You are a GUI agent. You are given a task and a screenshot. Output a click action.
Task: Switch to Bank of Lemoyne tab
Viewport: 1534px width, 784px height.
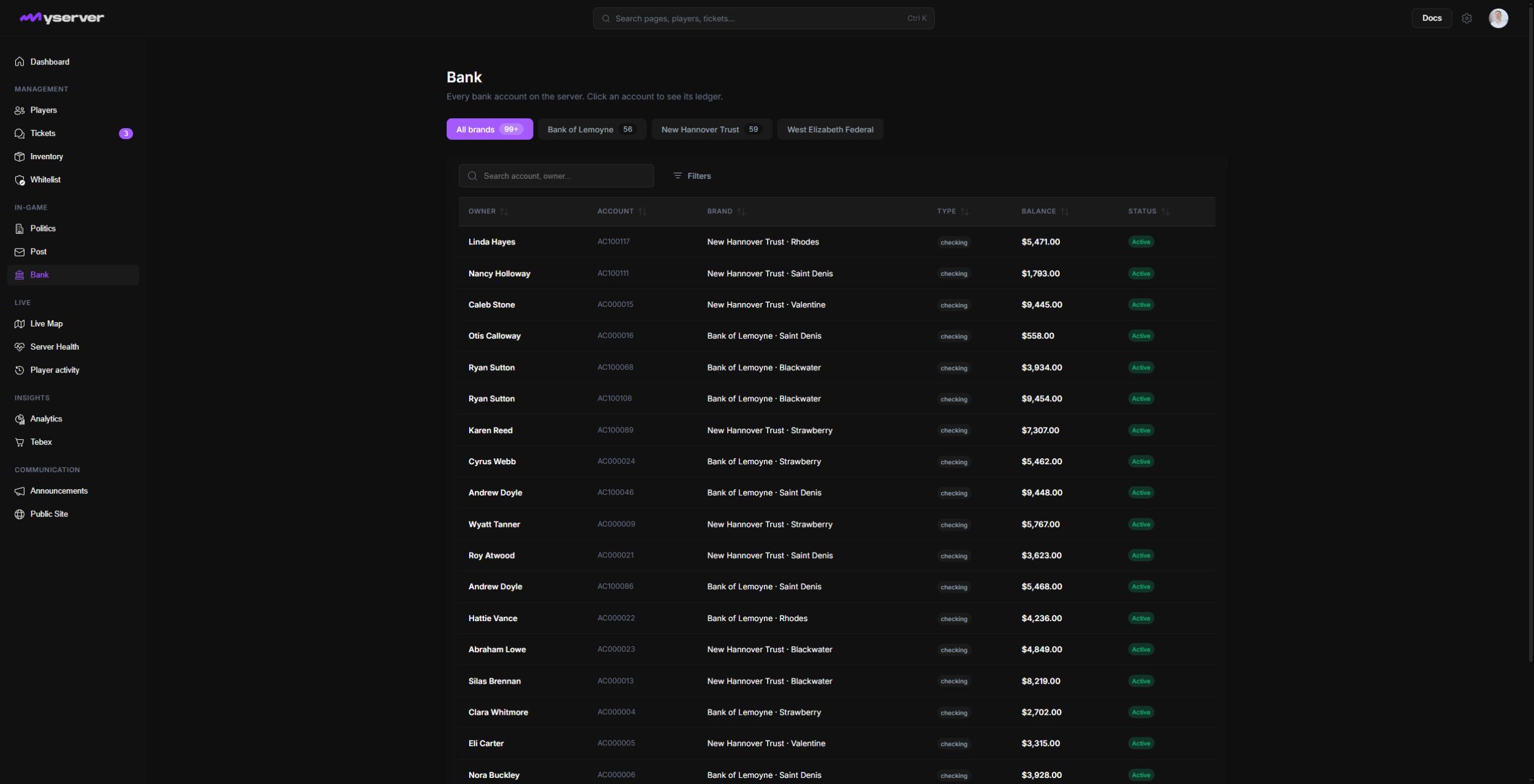pos(592,129)
